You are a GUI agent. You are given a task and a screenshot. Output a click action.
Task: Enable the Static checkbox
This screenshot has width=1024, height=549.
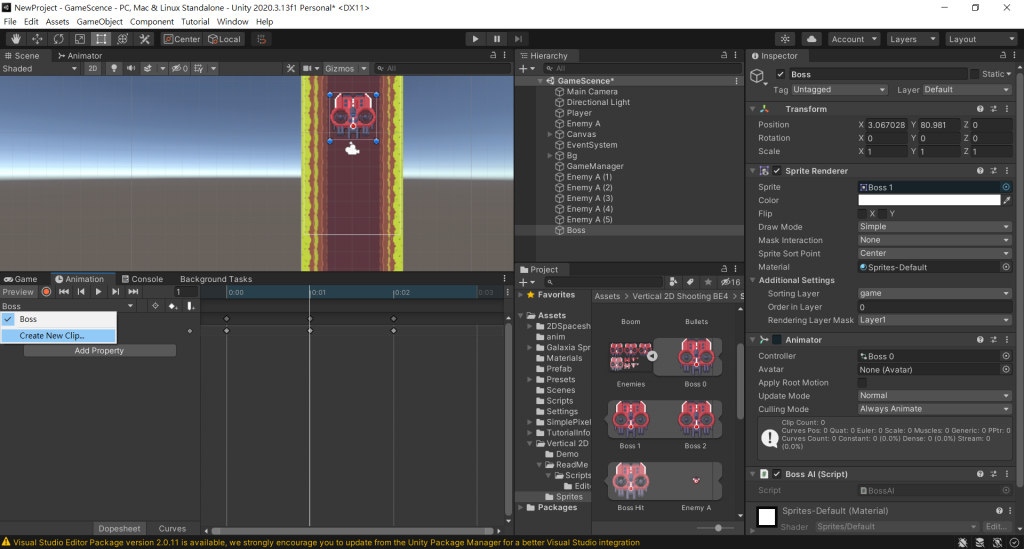975,74
